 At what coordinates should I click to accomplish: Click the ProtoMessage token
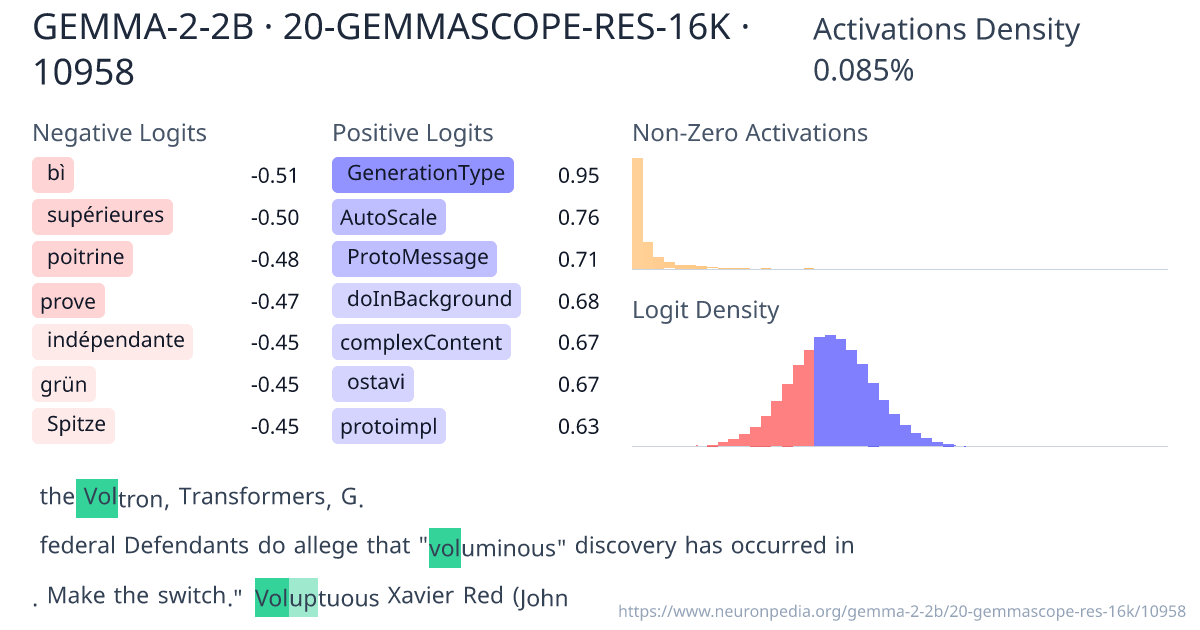click(x=413, y=258)
